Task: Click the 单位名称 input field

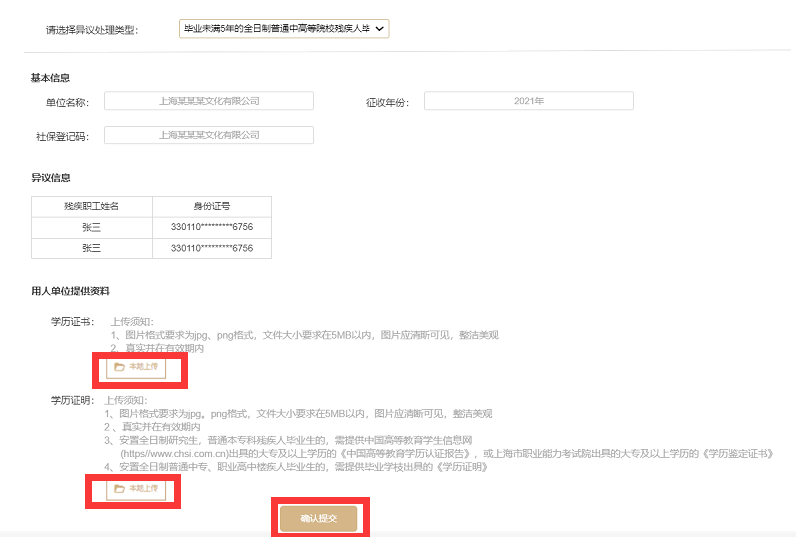Action: click(209, 101)
